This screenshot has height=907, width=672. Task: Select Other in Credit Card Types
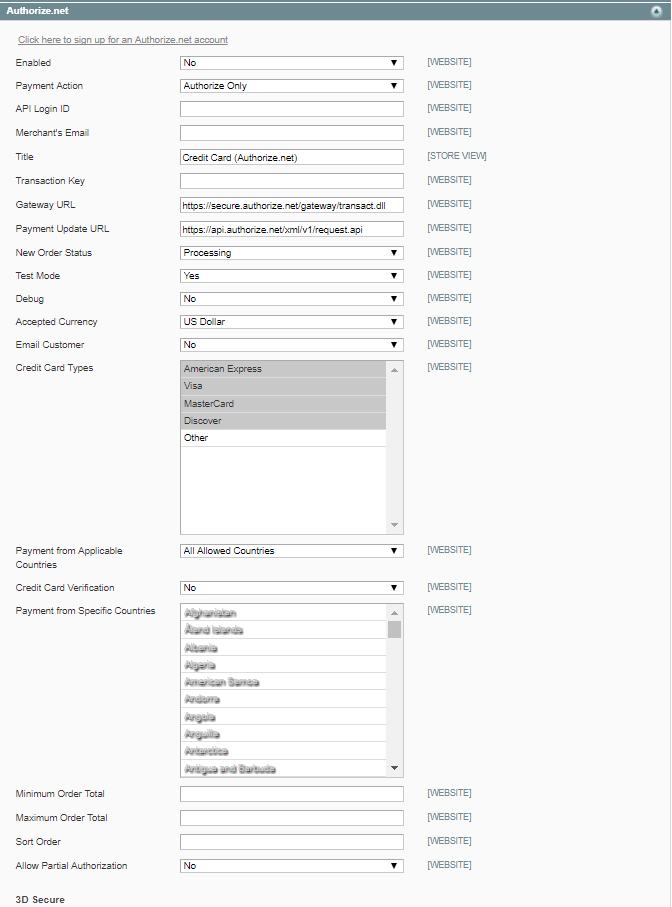click(x=283, y=438)
